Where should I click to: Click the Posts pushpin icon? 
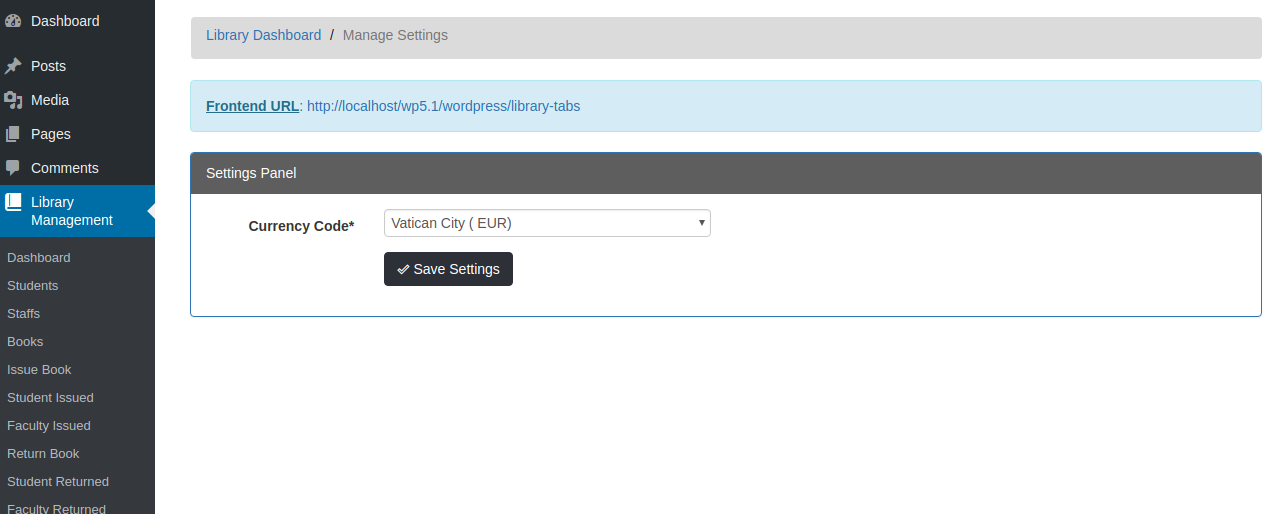click(x=13, y=66)
